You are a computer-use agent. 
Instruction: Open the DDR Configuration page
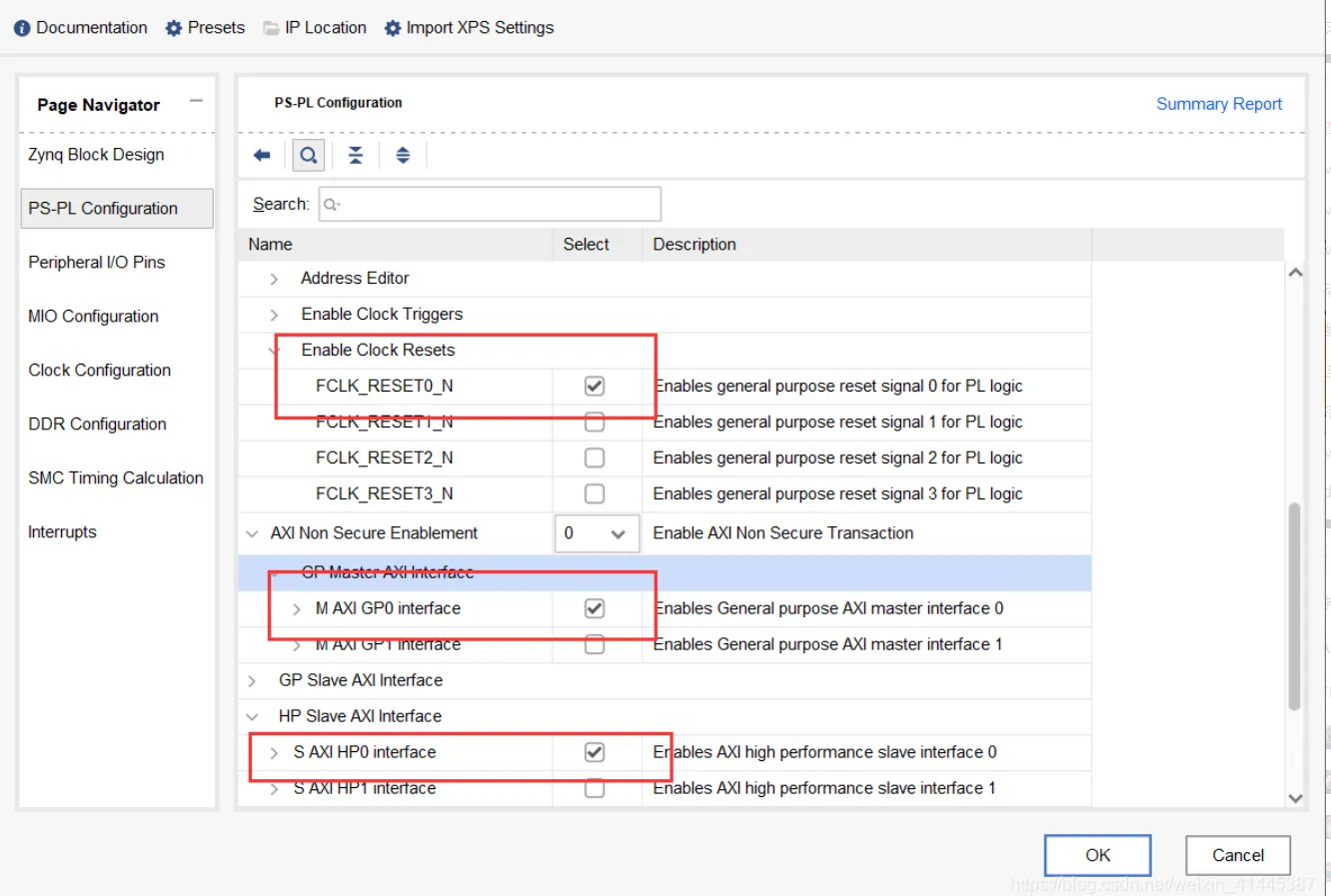coord(97,425)
